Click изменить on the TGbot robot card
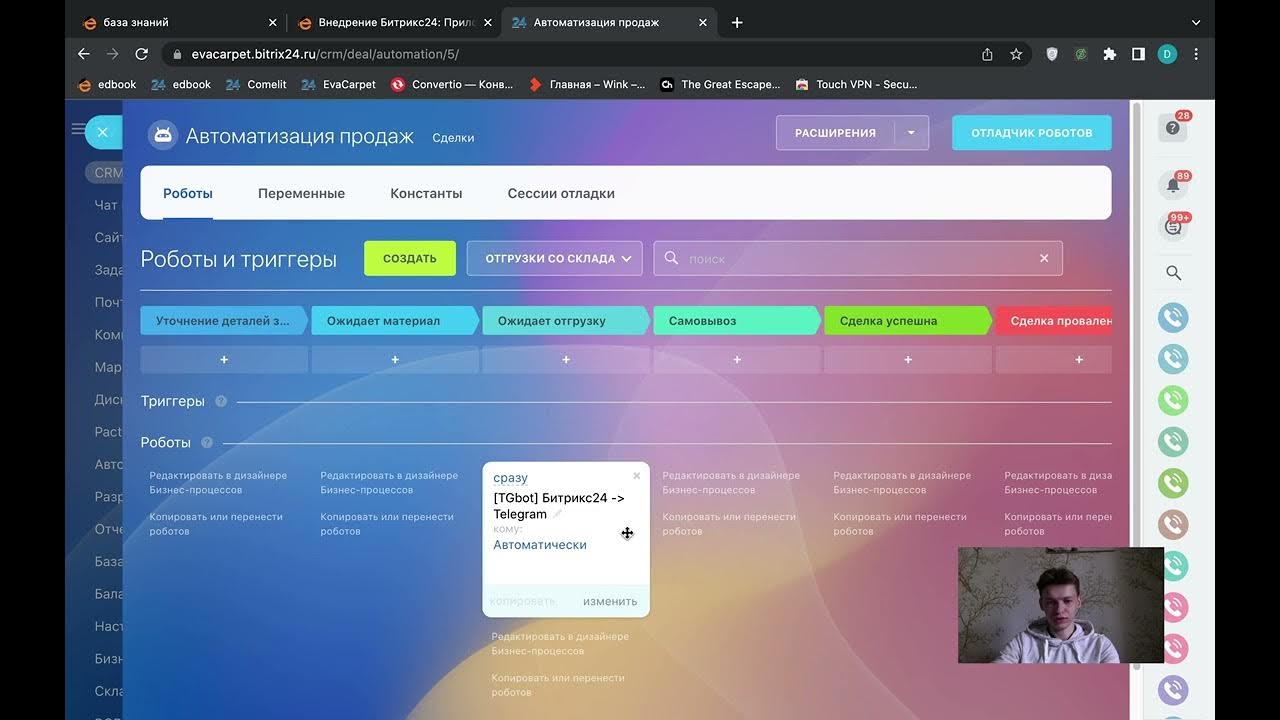 (610, 601)
